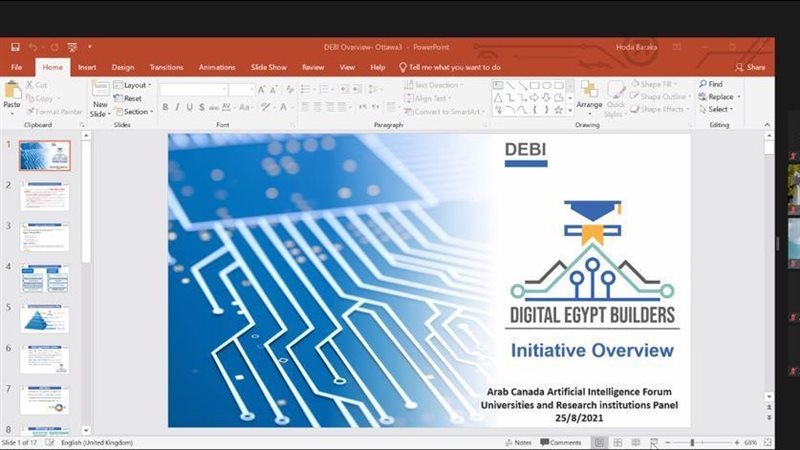Image resolution: width=800 pixels, height=450 pixels.
Task: Click the Increase List Level icon
Action: pos(357,90)
